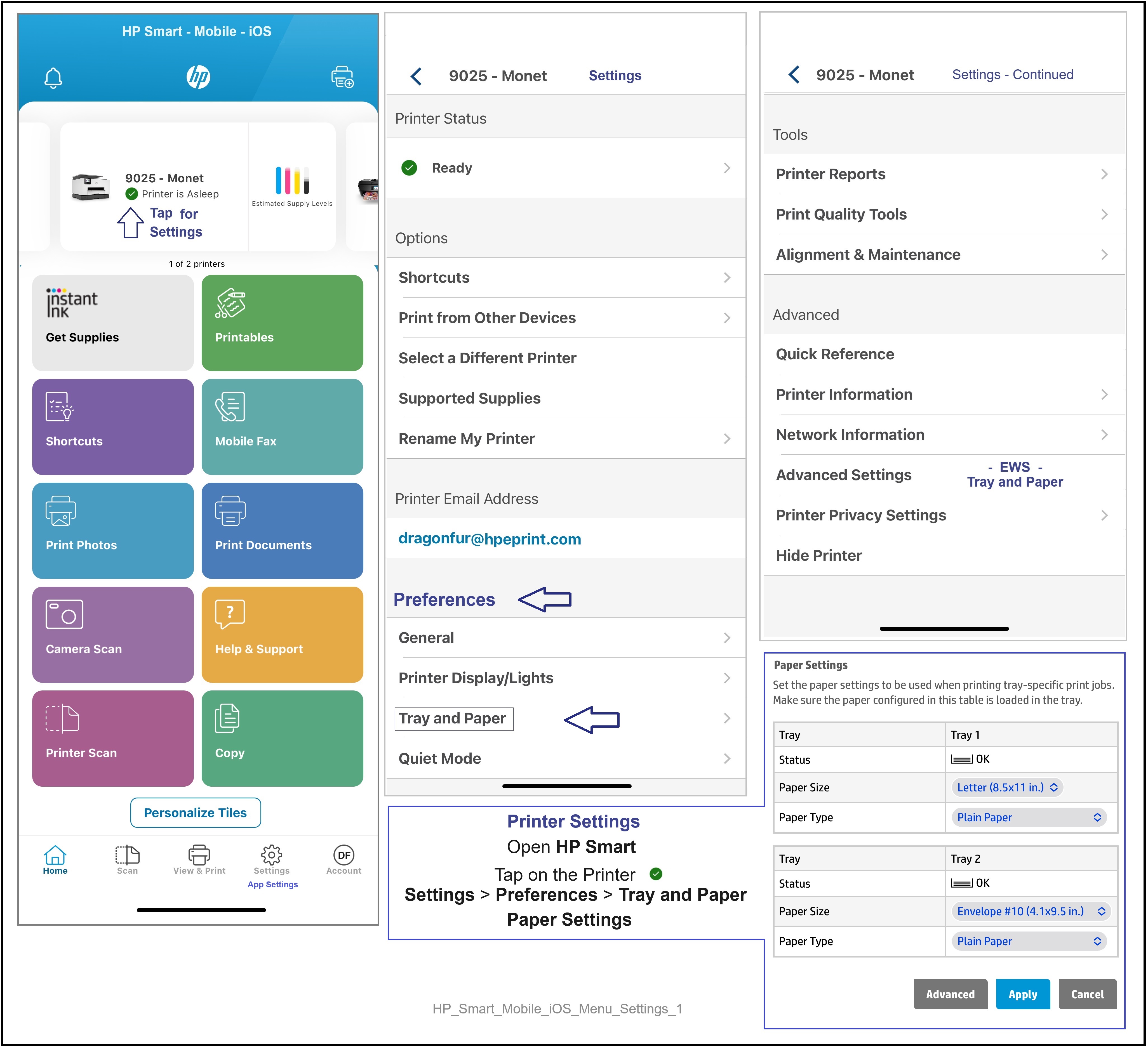This screenshot has height=1047, width=1148.
Task: Click the Personalize Tiles button
Action: coord(195,812)
